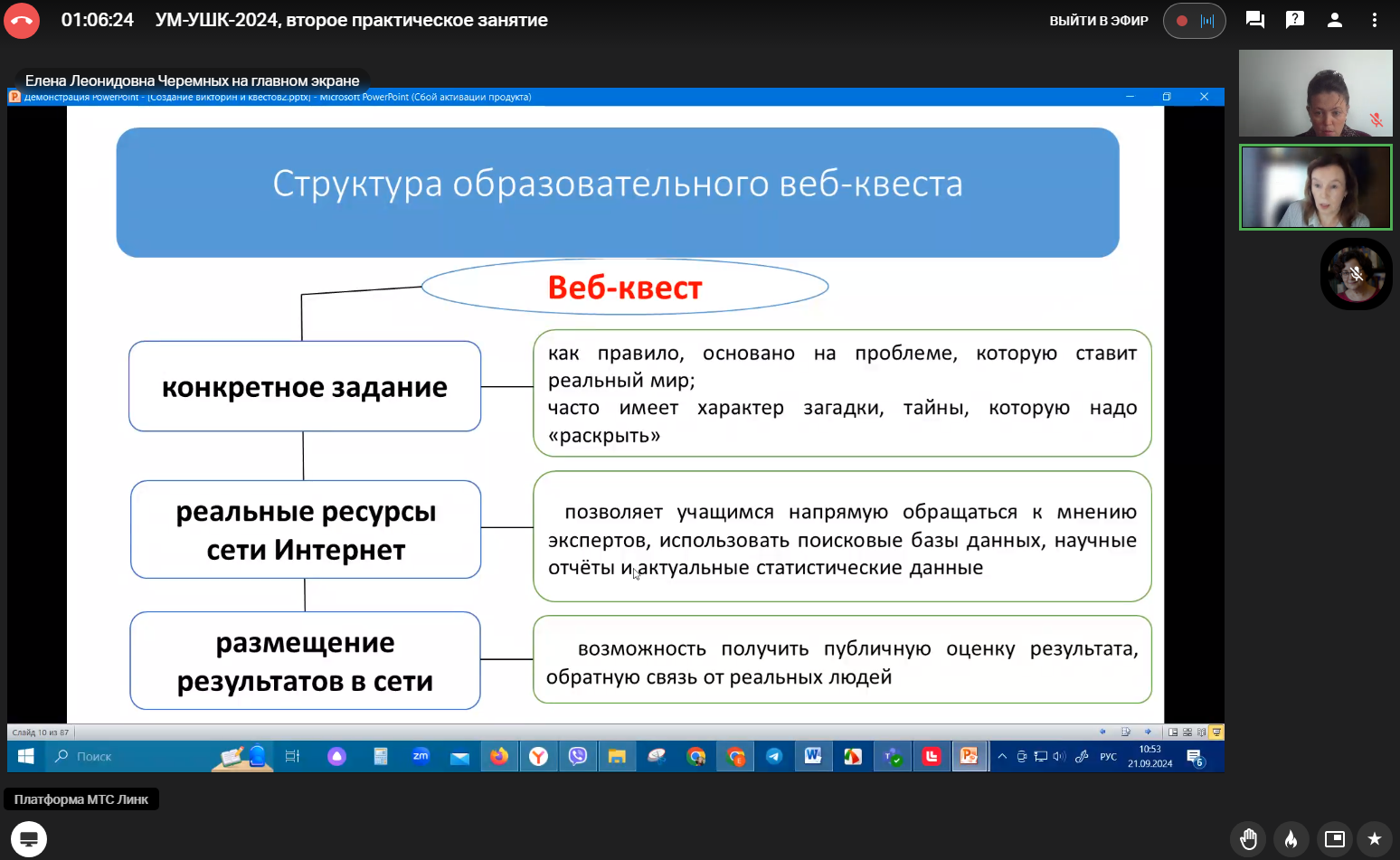Click the star reaction button

pos(1374,839)
